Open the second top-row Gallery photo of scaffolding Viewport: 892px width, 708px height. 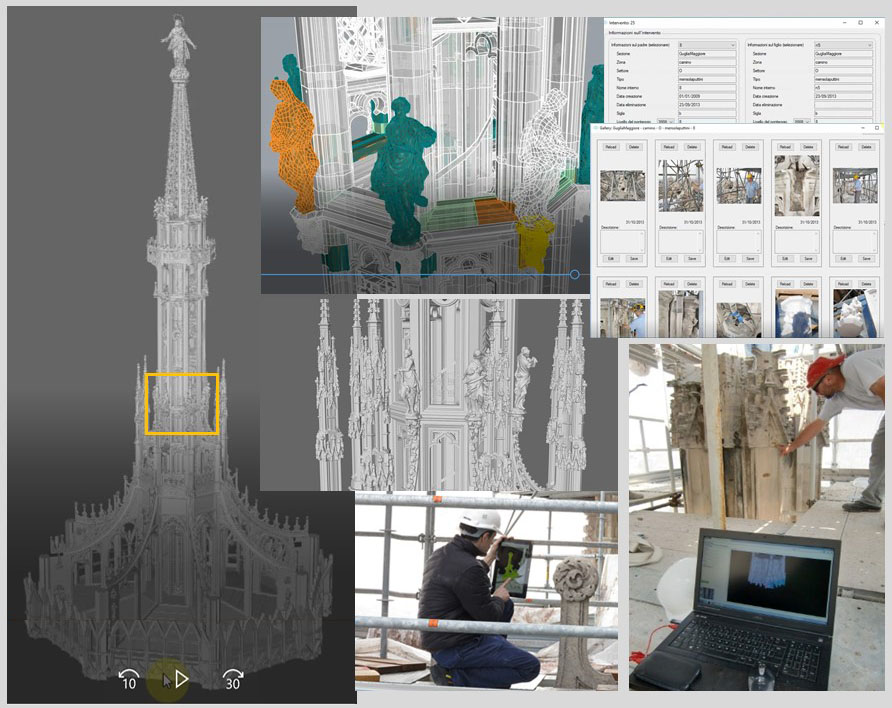pos(680,186)
